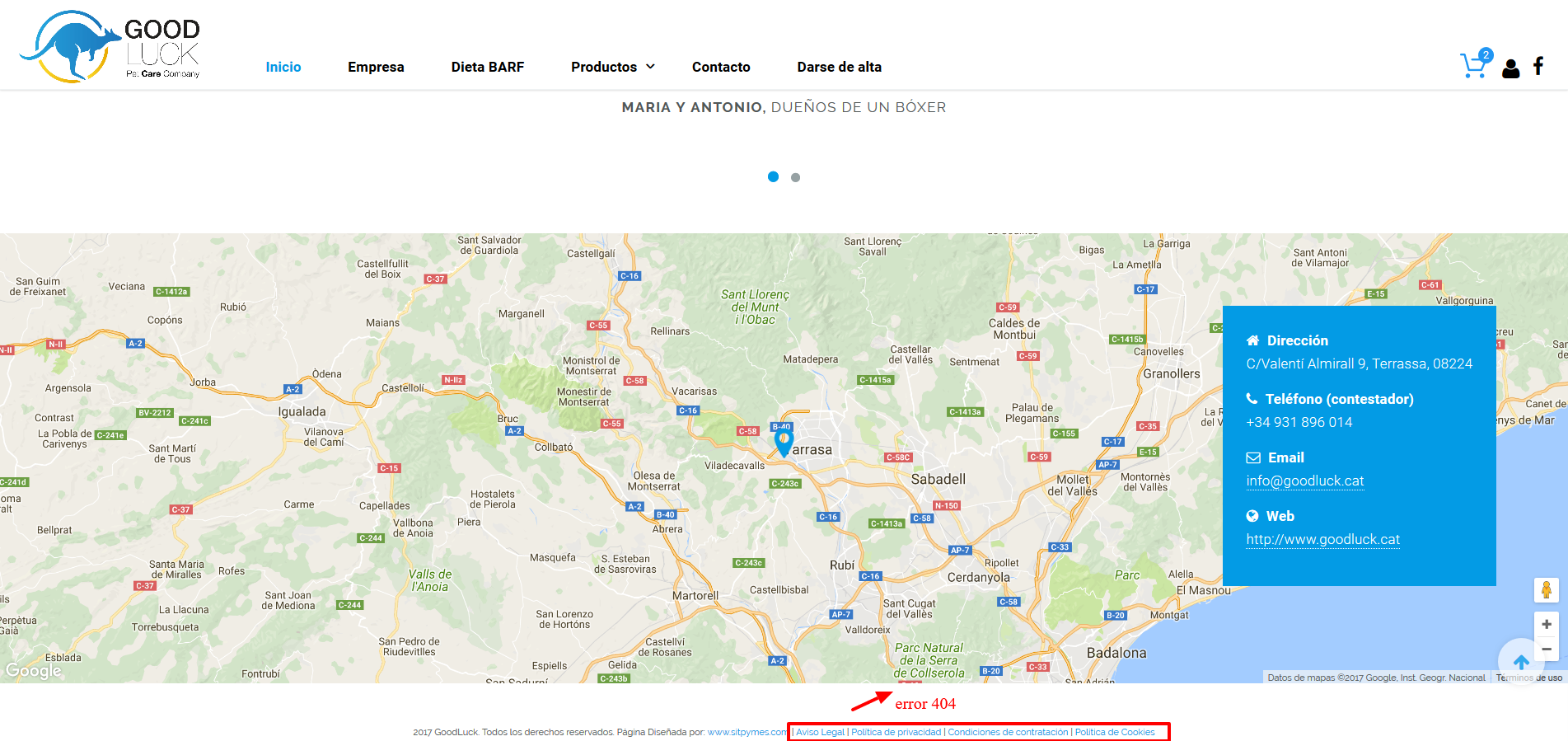The width and height of the screenshot is (1568, 741).
Task: Click the globe icon beside Web
Action: (x=1252, y=516)
